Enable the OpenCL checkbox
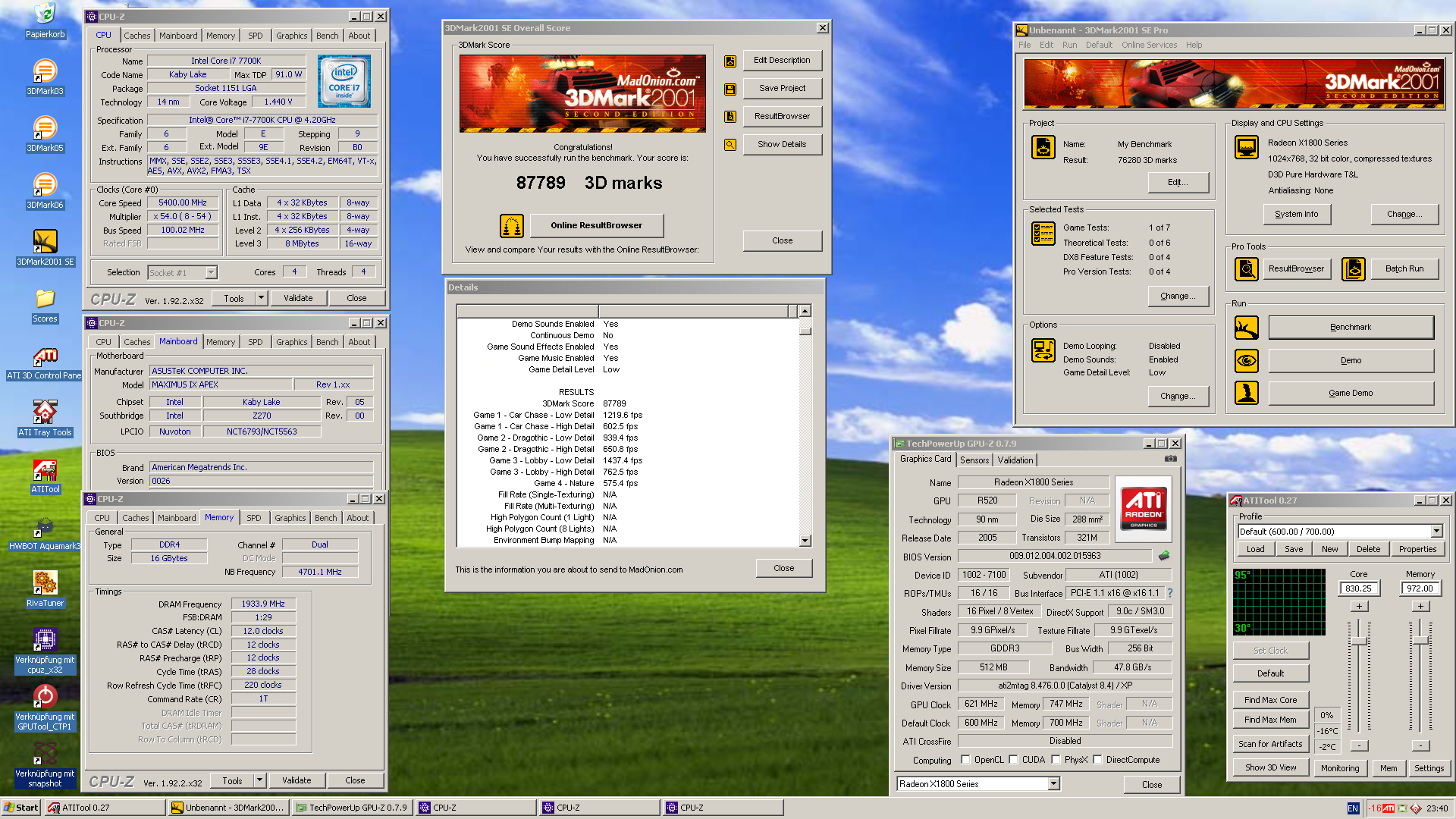 [965, 760]
